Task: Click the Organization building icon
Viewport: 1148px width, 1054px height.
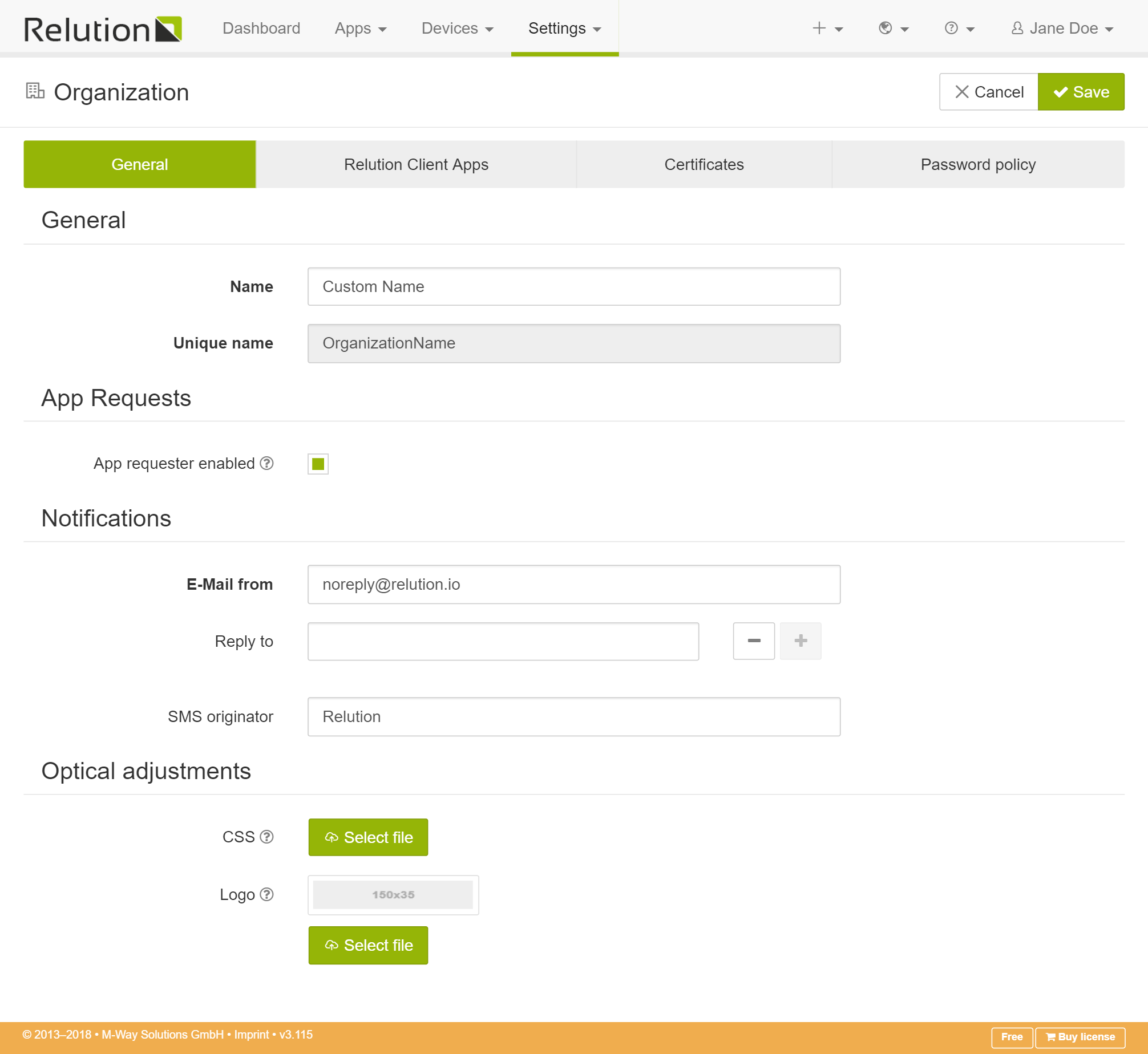Action: [35, 91]
